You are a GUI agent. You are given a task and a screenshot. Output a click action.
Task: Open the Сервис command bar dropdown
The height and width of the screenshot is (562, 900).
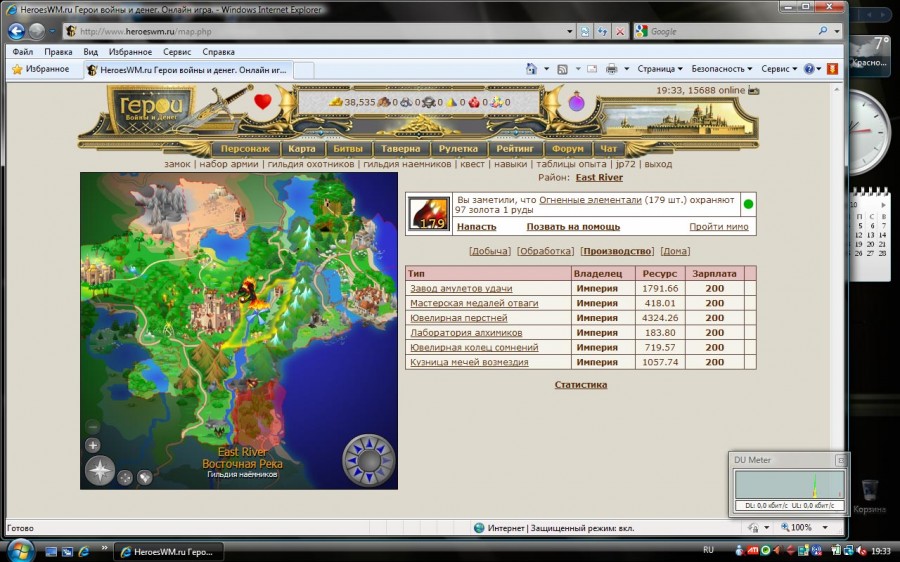pos(779,69)
